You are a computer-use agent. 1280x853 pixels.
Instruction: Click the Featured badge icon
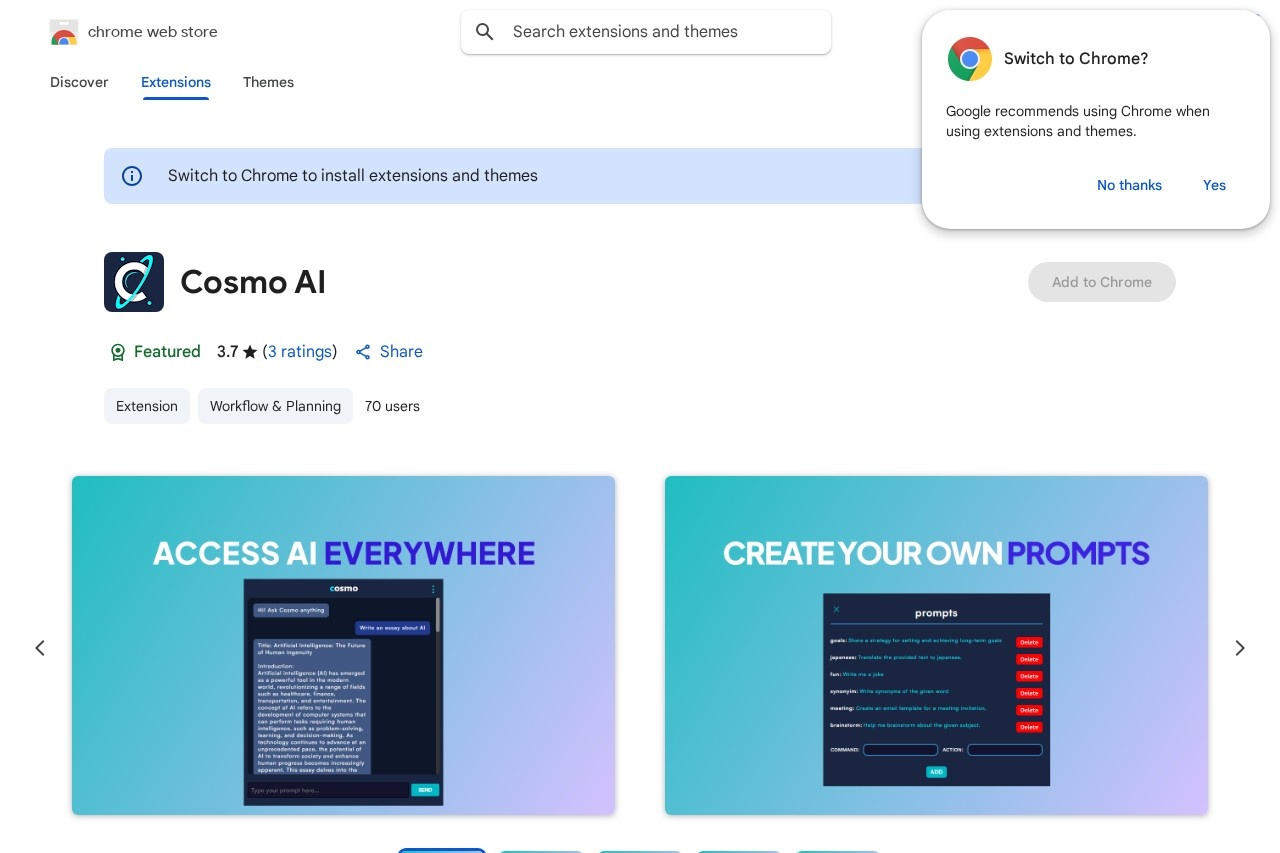tap(118, 352)
